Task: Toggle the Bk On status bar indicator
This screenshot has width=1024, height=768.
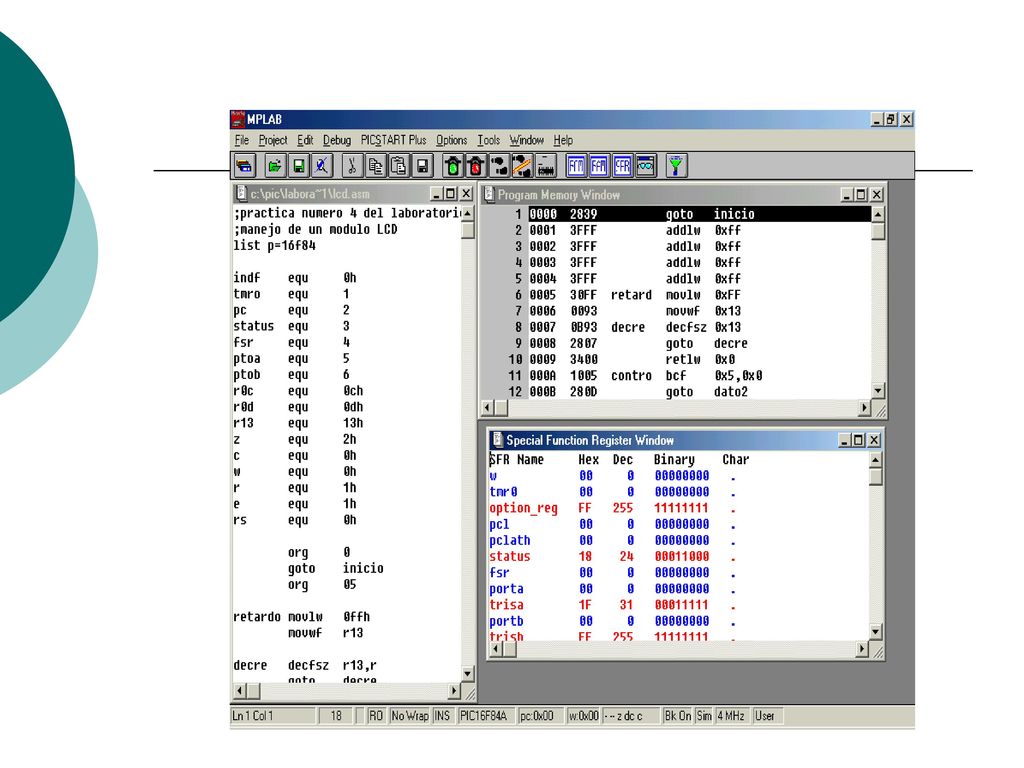Action: [x=677, y=716]
